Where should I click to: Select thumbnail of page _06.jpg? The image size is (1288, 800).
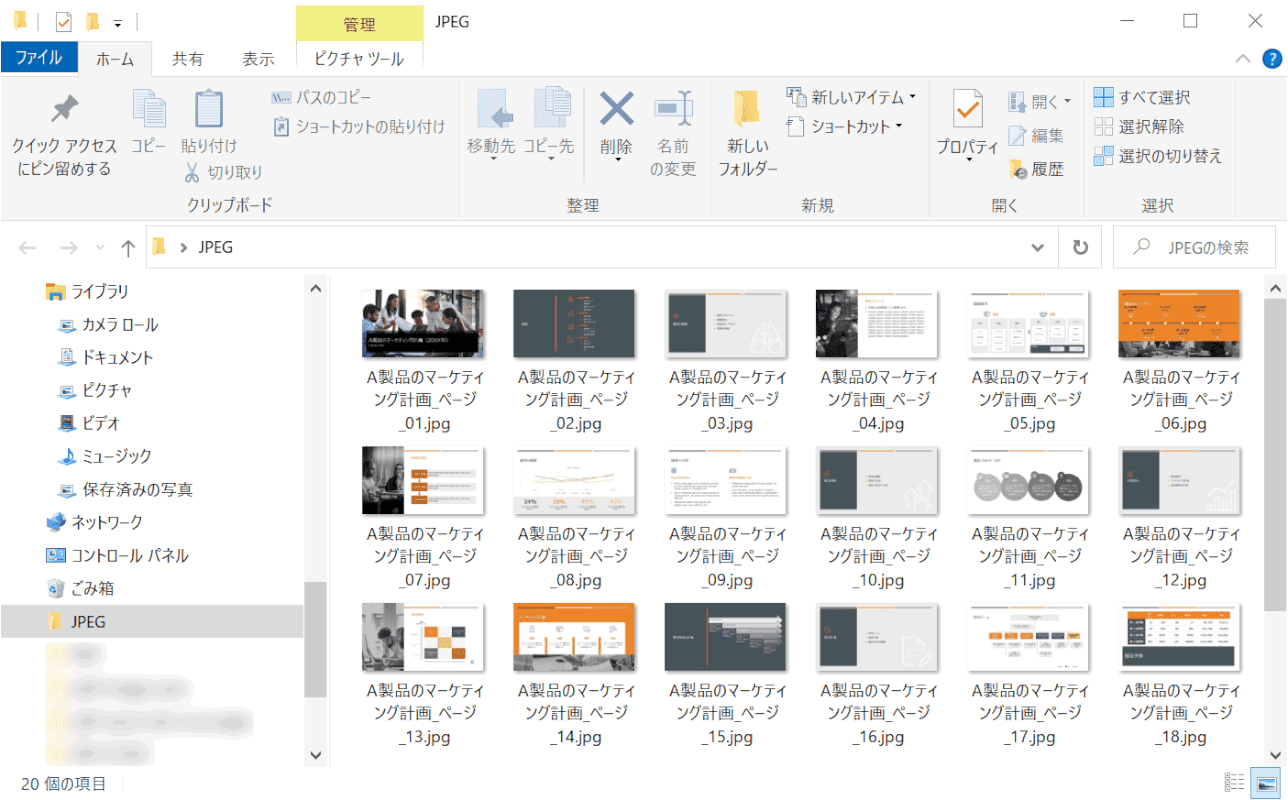[1179, 323]
